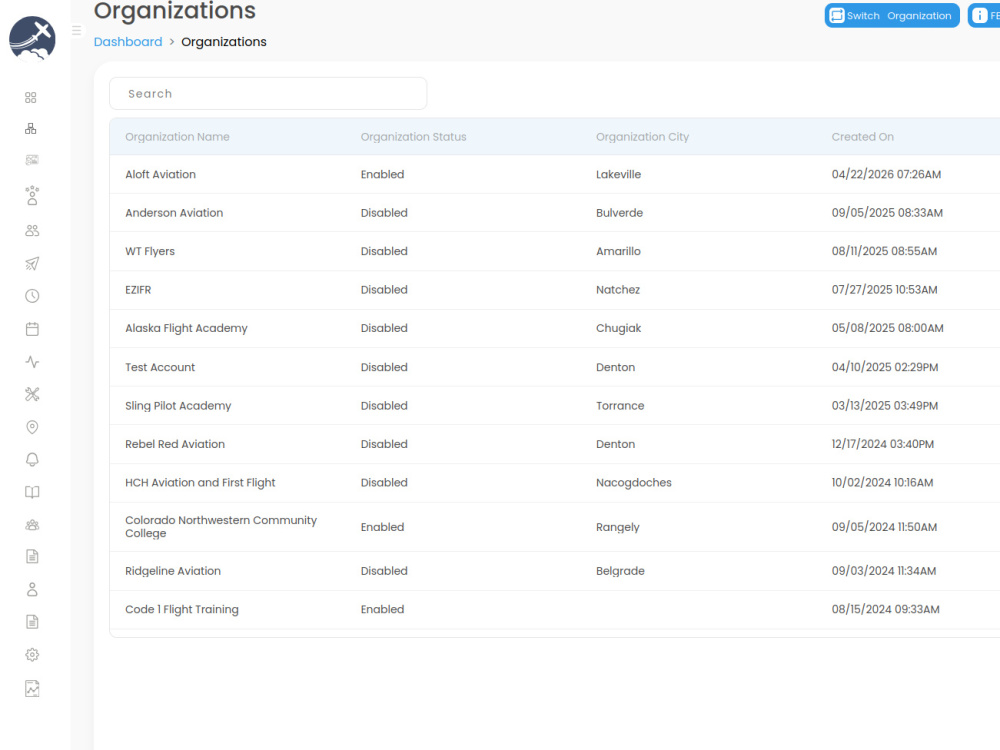The image size is (1000, 750).
Task: Click the person with stars sidebar icon
Action: coord(32,195)
